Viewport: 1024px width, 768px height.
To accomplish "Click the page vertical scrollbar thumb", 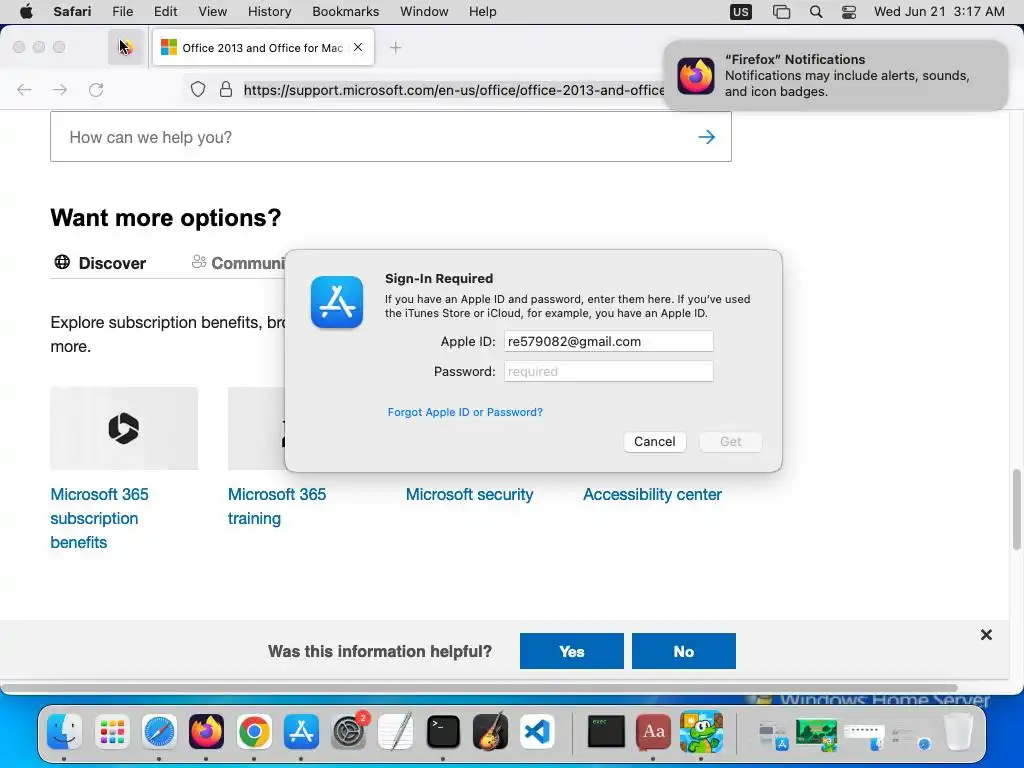I will pos(1017,509).
